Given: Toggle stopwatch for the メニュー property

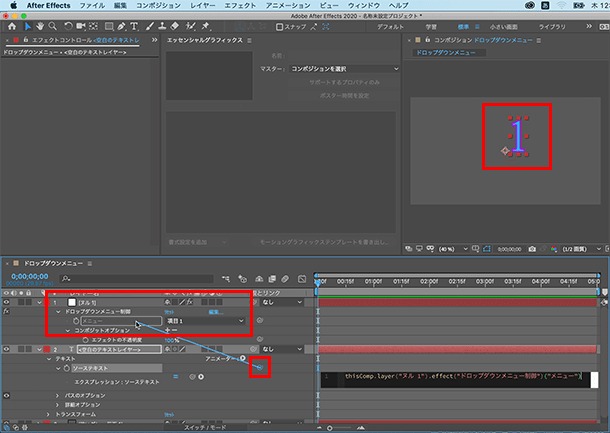Looking at the screenshot, I should 76,321.
